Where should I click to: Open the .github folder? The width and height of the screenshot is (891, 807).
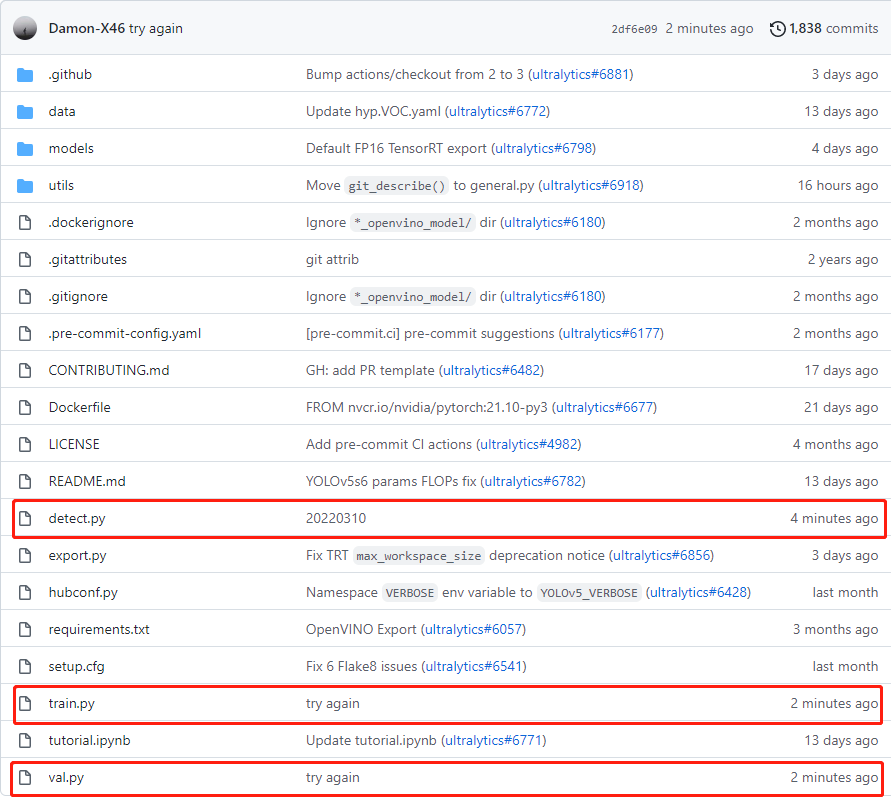coord(70,74)
